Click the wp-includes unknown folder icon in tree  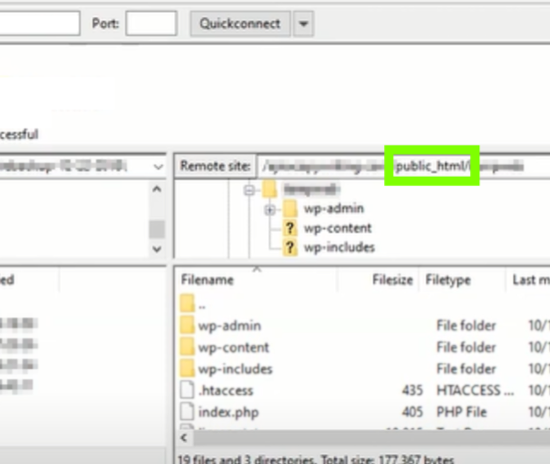[290, 248]
